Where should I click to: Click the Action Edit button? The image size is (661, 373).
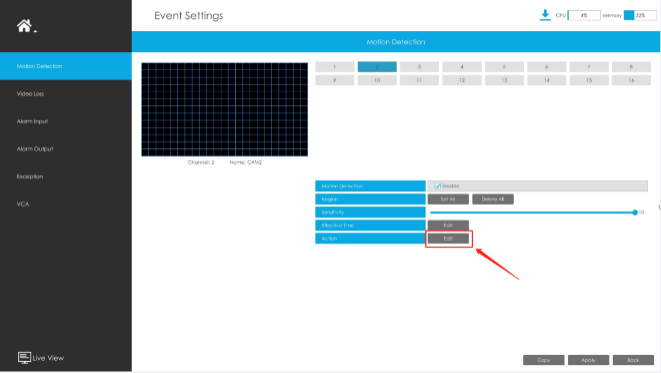(448, 239)
